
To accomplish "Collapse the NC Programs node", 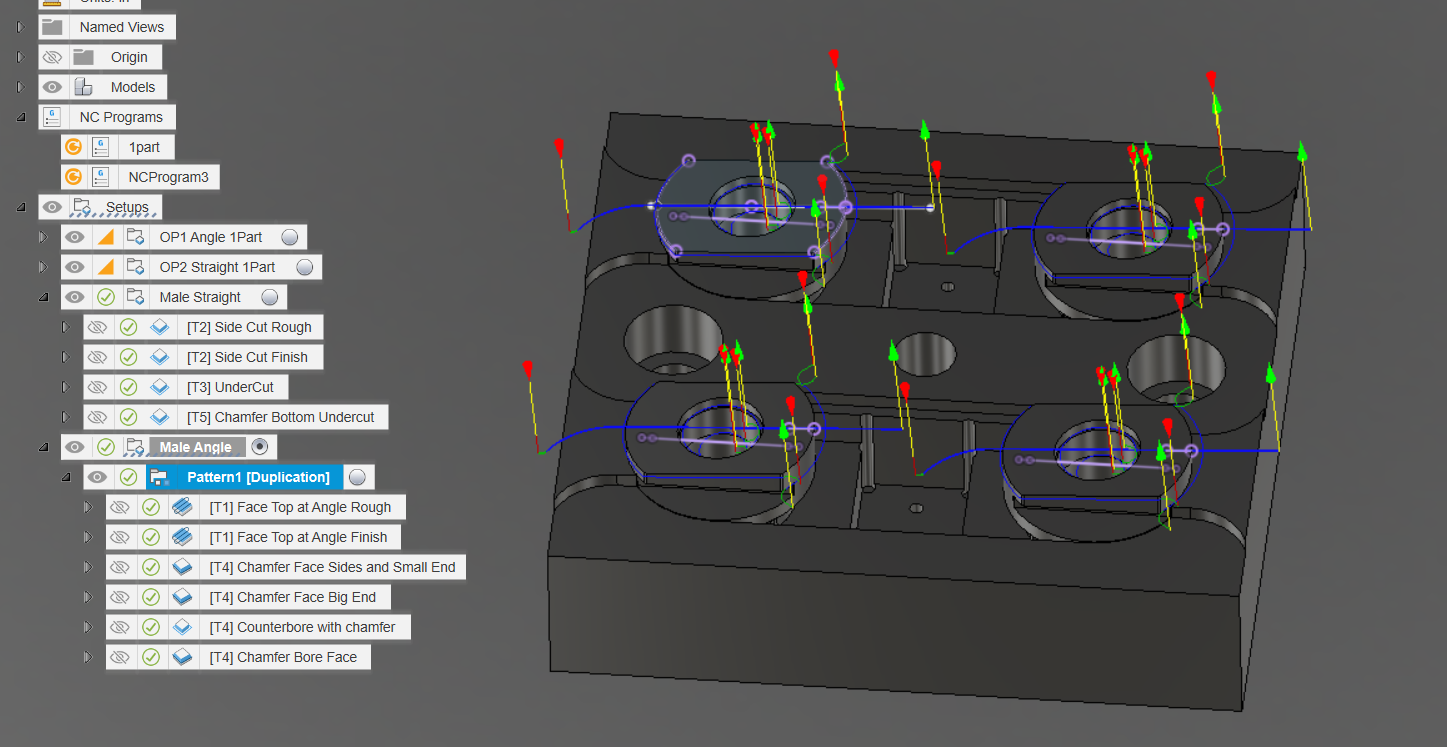I will point(20,117).
